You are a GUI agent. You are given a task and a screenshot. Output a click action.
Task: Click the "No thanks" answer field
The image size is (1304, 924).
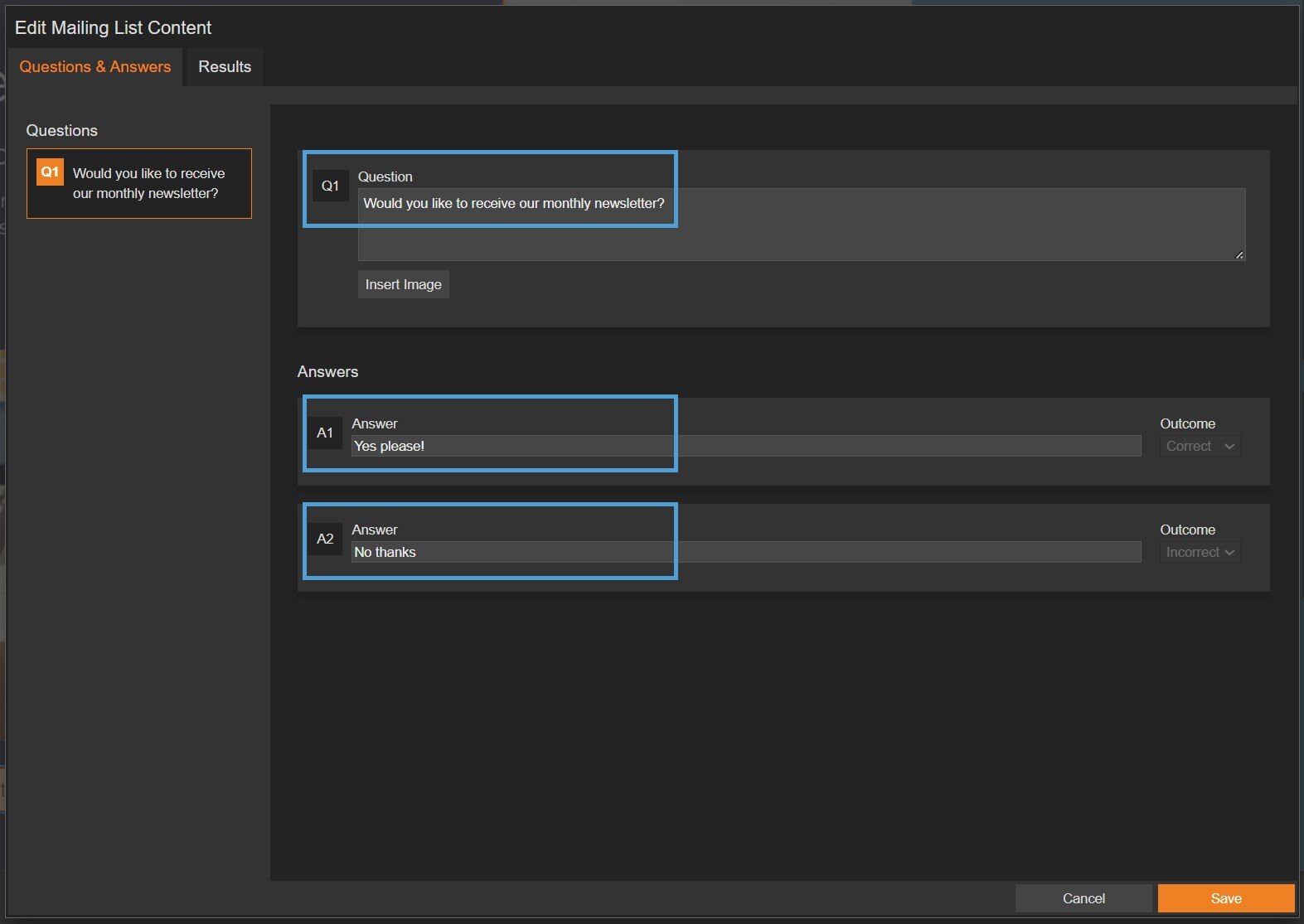tap(745, 553)
